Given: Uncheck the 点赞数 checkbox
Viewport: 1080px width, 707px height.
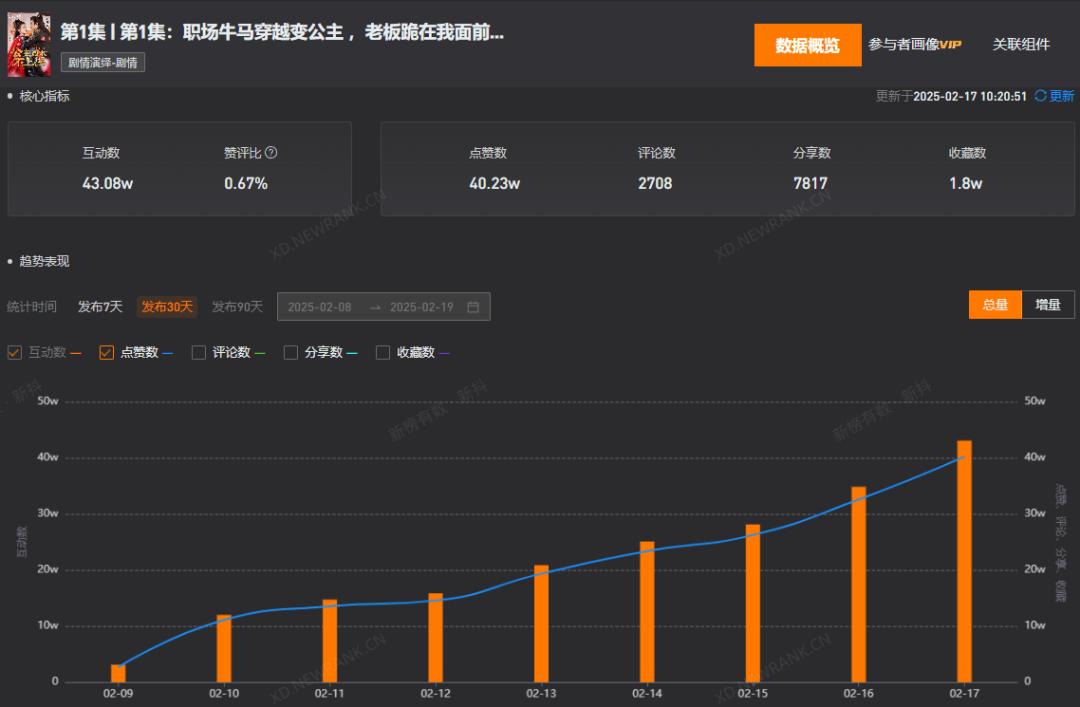Looking at the screenshot, I should point(106,352).
